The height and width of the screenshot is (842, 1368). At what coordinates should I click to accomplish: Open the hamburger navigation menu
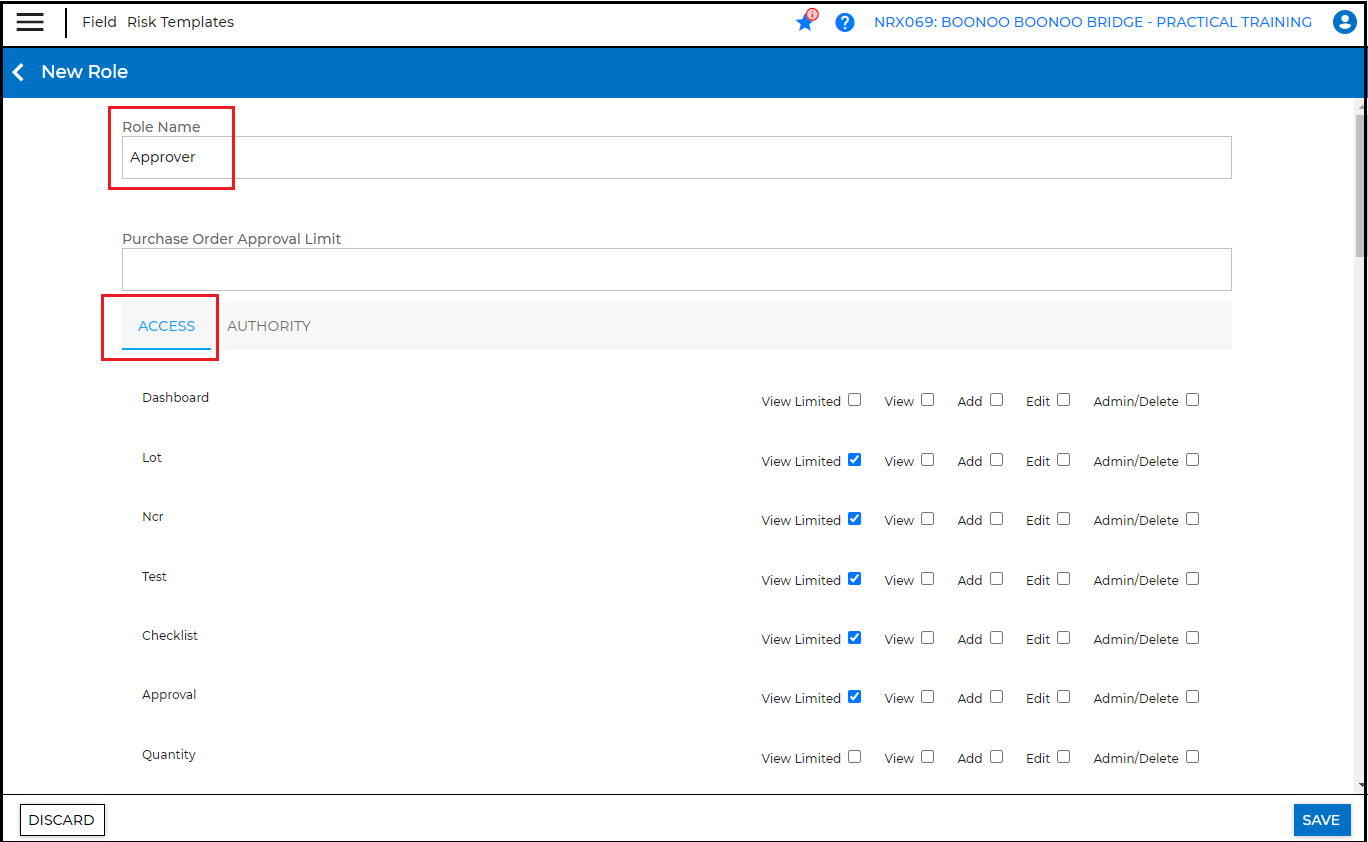(x=30, y=22)
